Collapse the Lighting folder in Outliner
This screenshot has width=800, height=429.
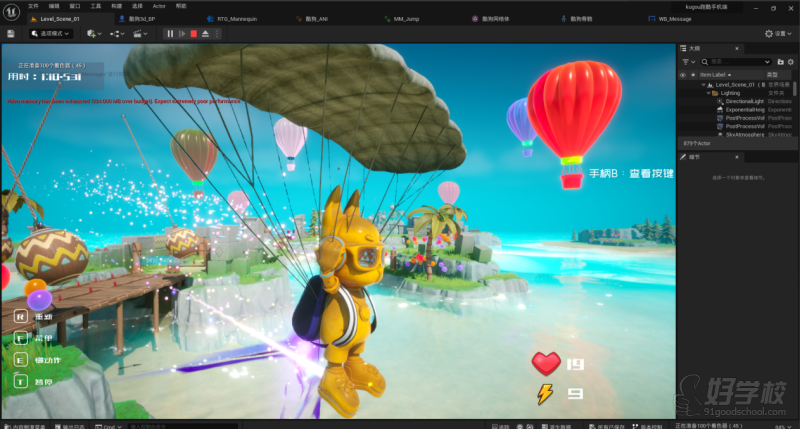(708, 93)
